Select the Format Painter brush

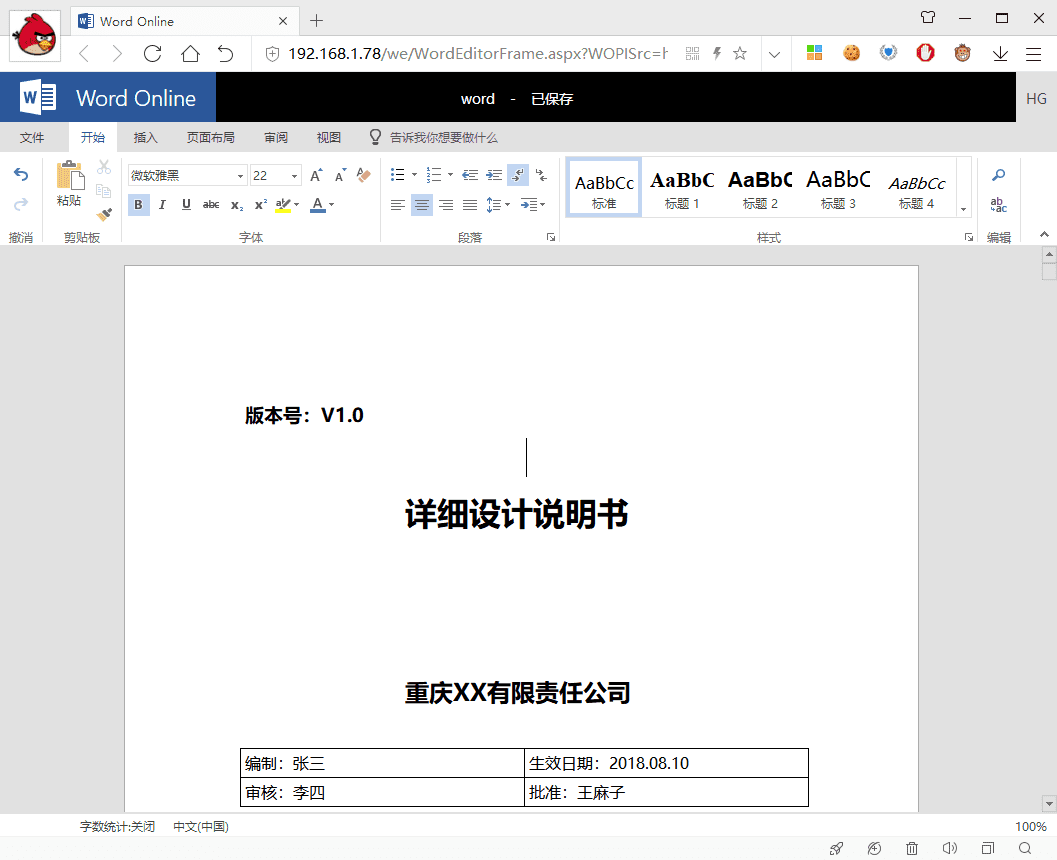104,213
